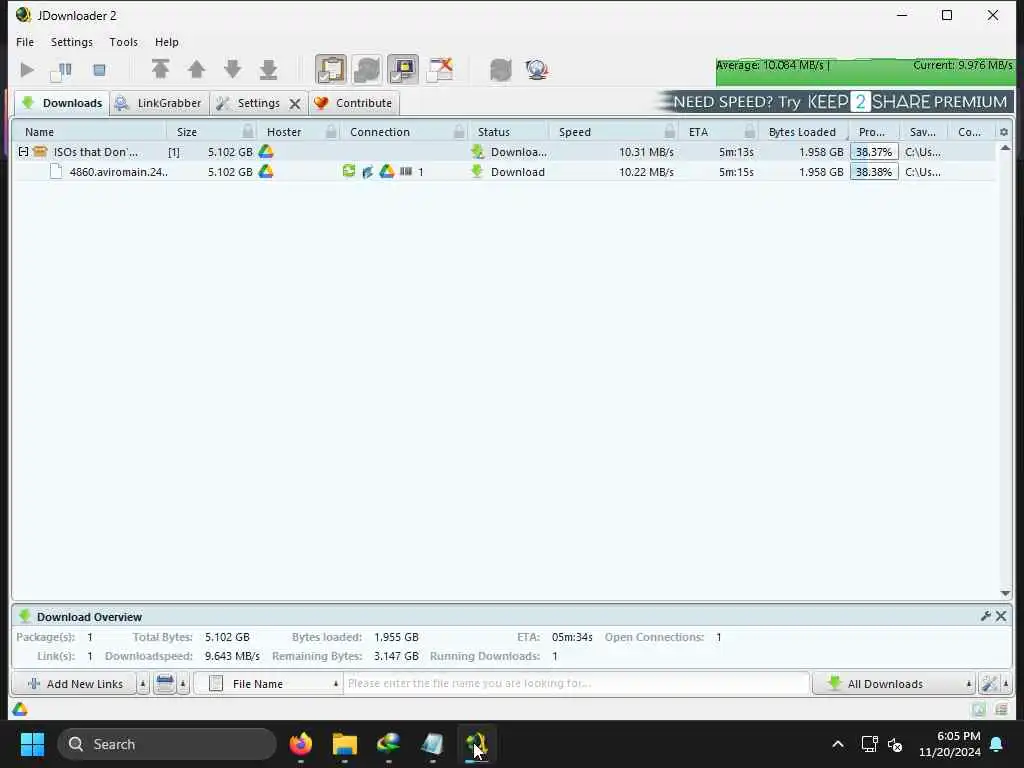Toggle silent mode with the red X icon

440,70
